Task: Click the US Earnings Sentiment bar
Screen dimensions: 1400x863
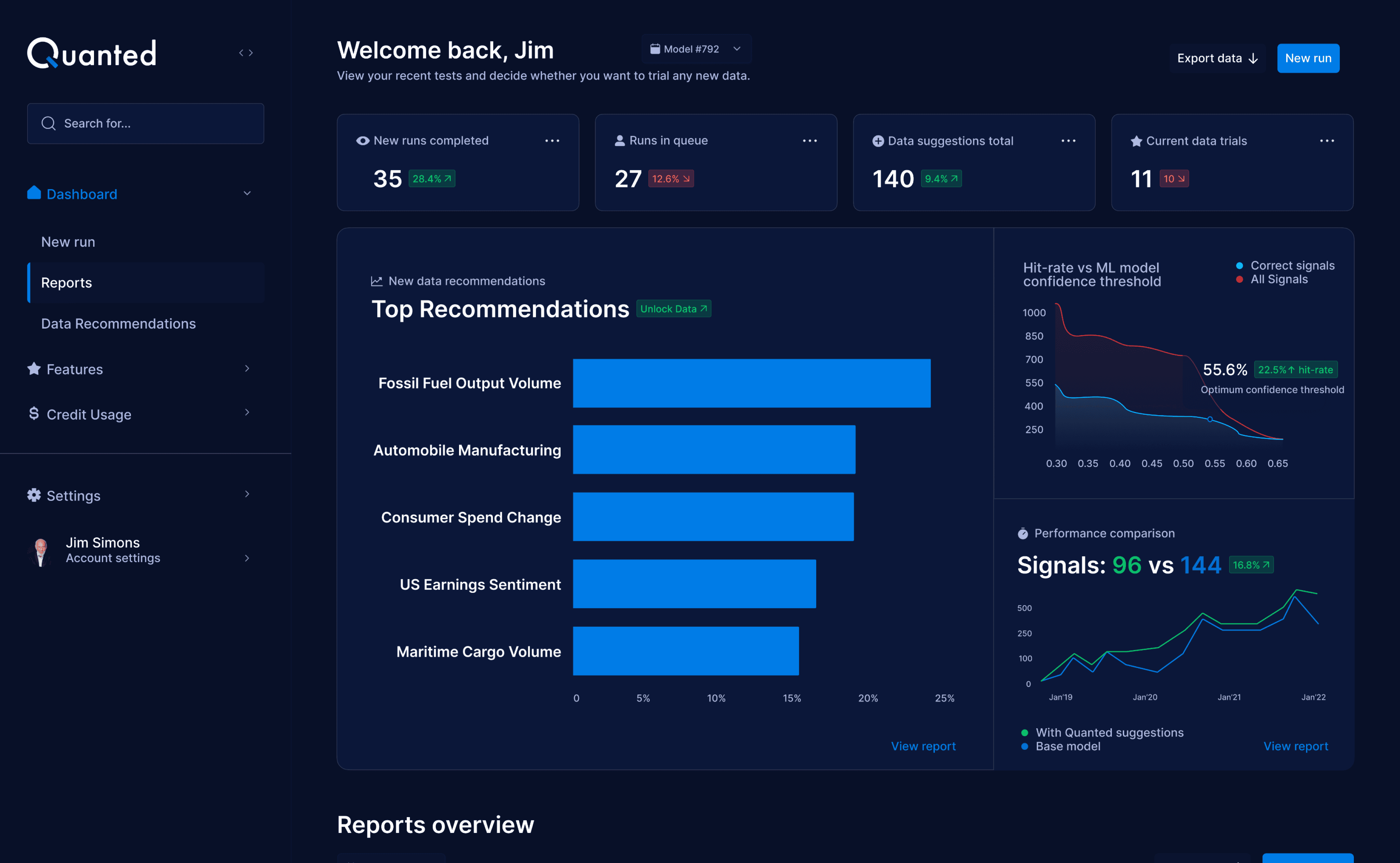Action: (x=695, y=584)
